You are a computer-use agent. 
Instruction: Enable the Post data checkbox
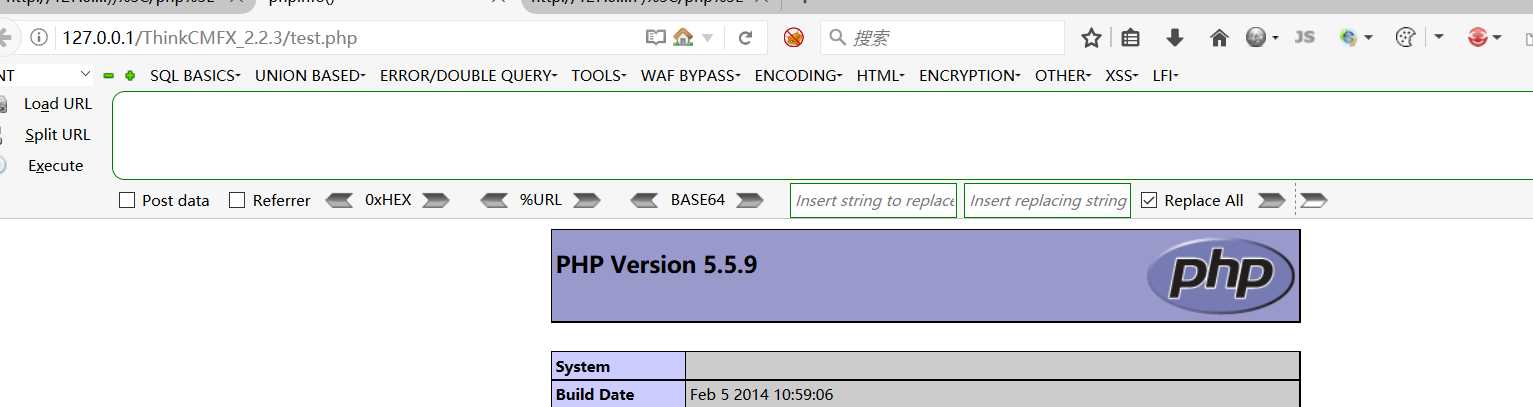point(127,200)
